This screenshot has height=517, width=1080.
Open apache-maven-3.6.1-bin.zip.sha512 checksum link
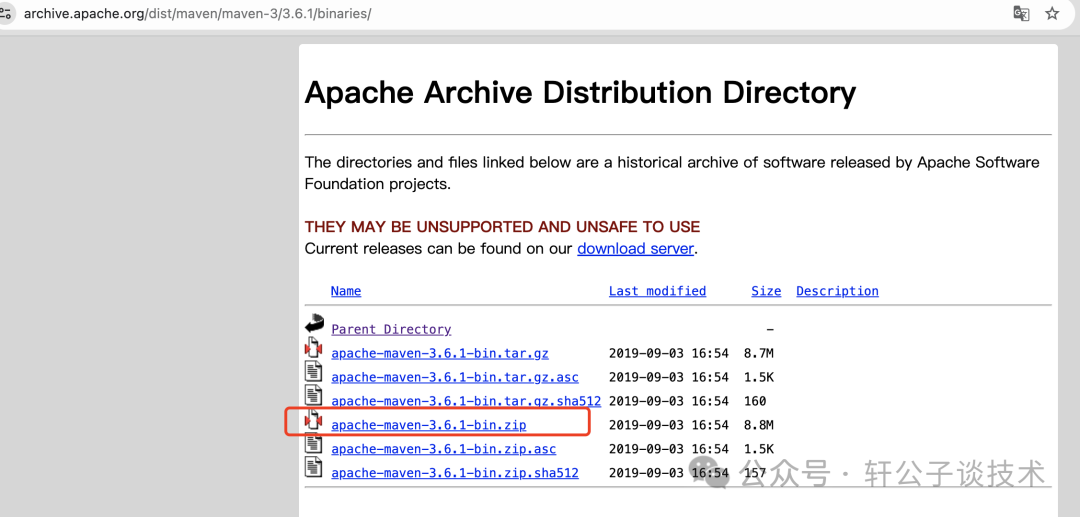tap(455, 473)
